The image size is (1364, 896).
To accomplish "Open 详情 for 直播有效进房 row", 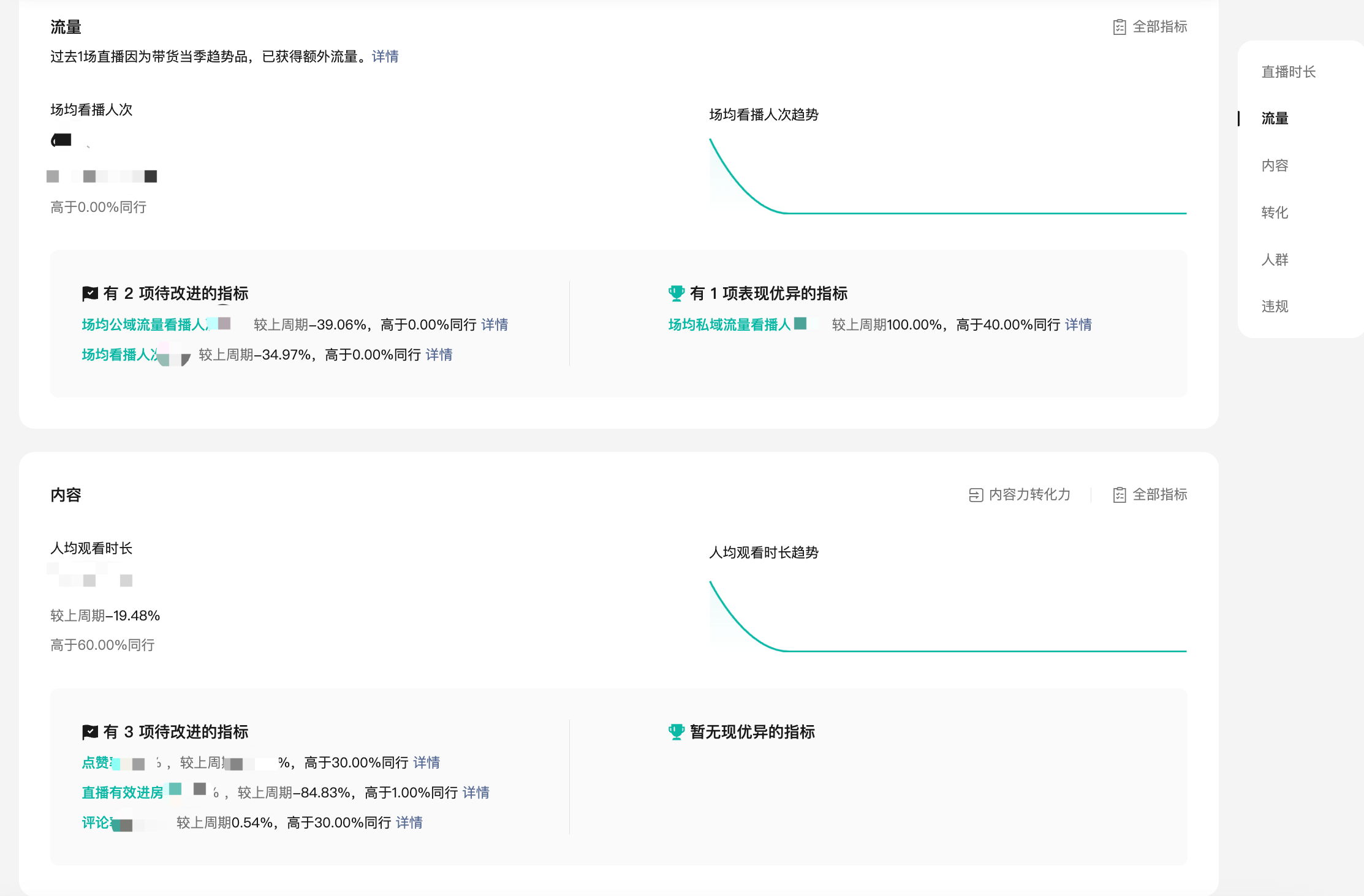I will tap(476, 792).
